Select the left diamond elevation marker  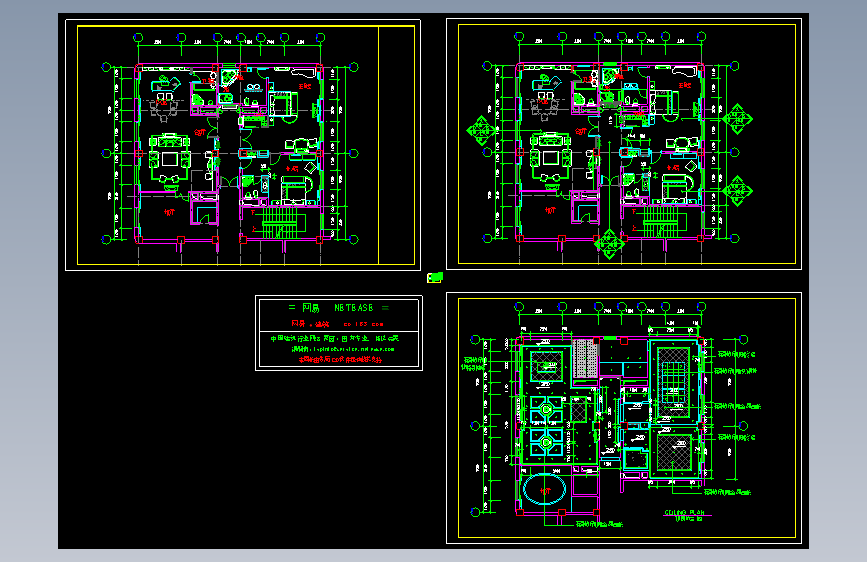point(482,131)
